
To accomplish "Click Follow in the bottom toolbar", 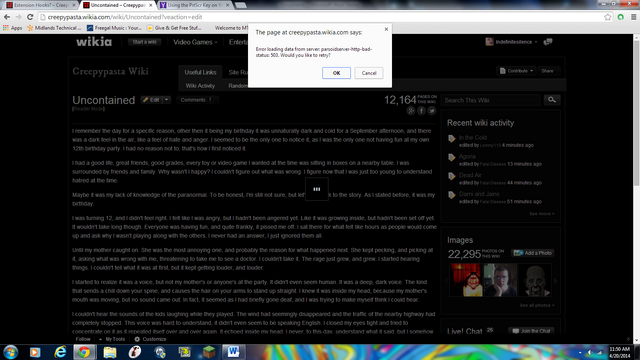I will click(x=83, y=339).
